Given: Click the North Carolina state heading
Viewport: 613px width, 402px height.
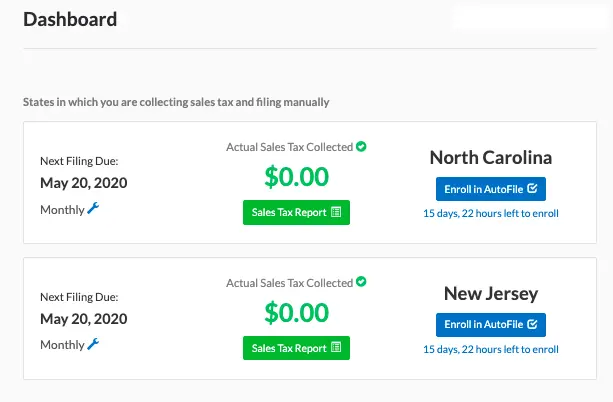Looking at the screenshot, I should pos(490,158).
